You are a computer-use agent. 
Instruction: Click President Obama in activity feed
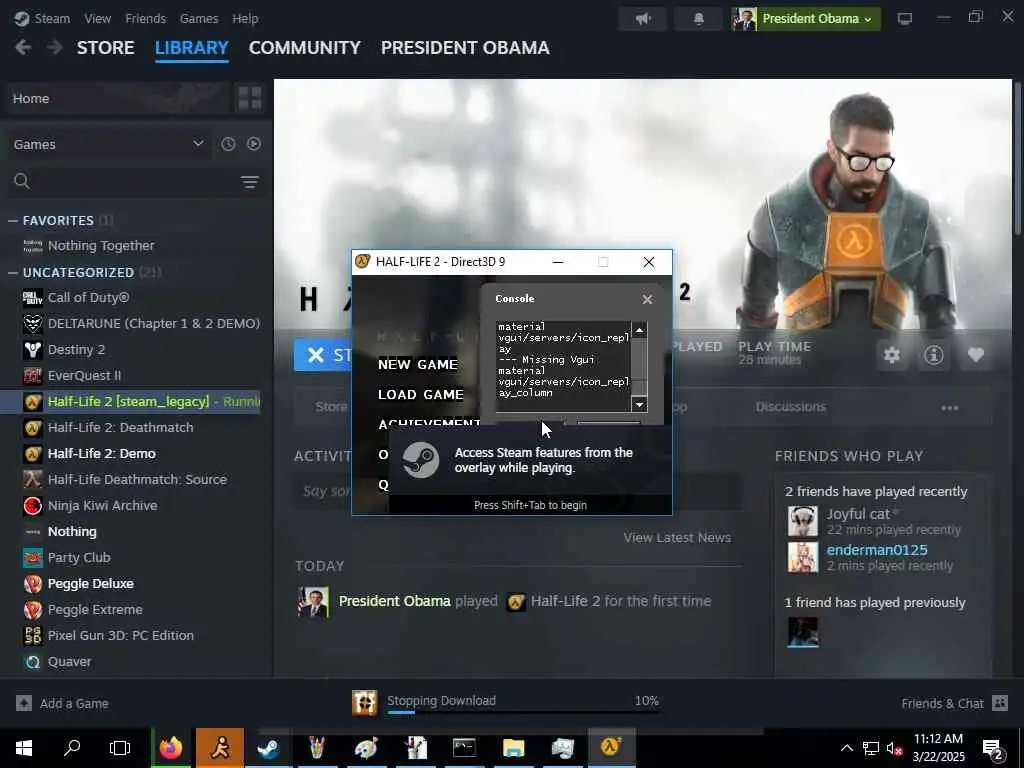point(394,601)
